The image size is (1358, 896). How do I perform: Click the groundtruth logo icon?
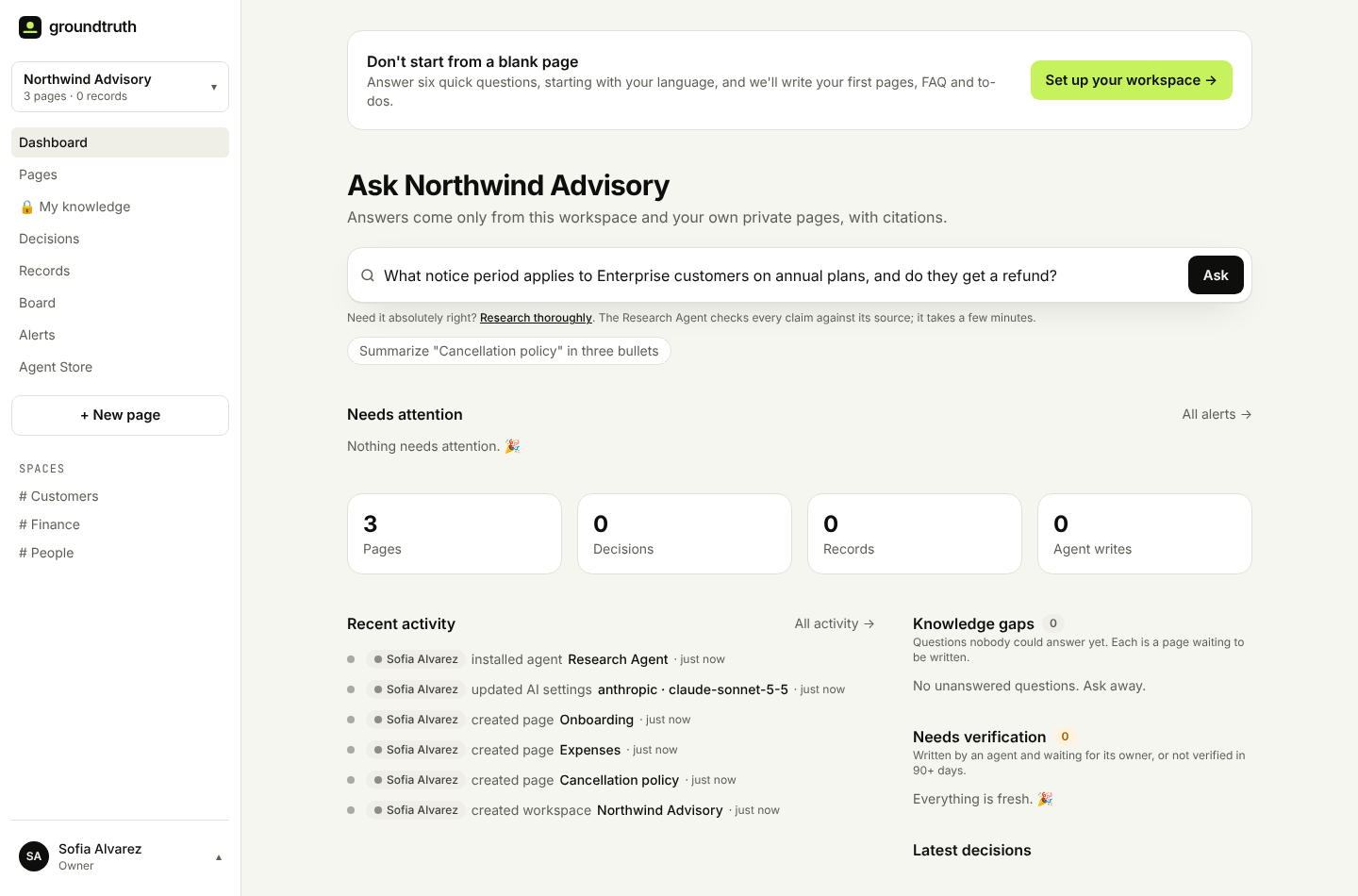click(x=30, y=27)
